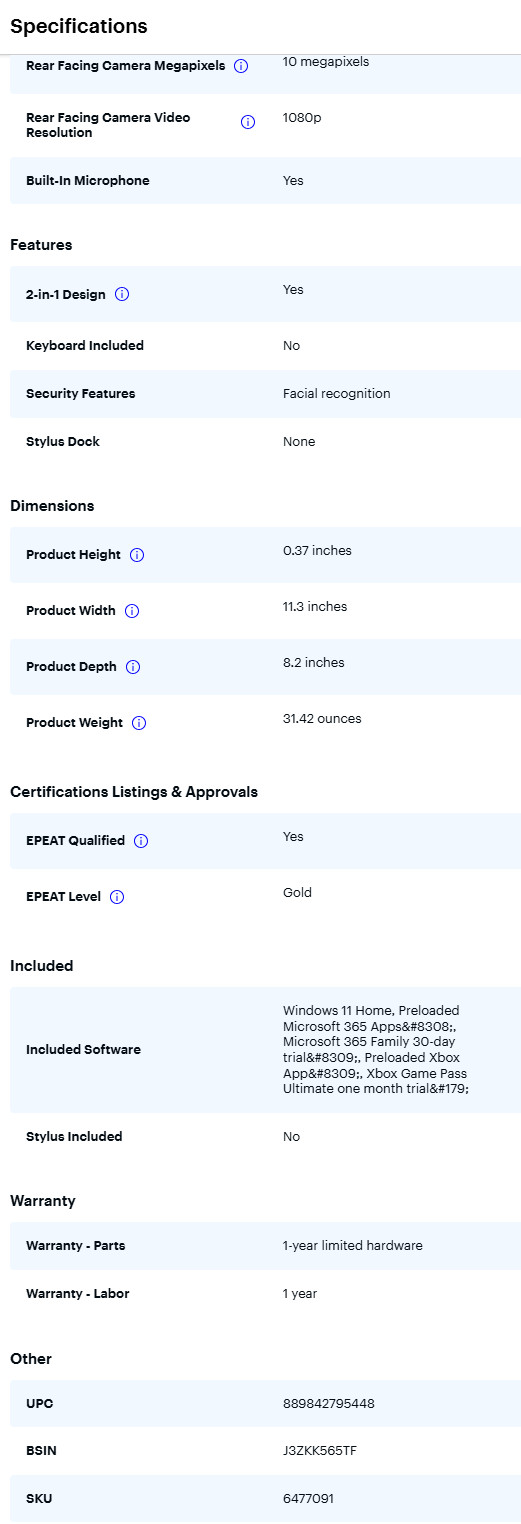Image resolution: width=521 pixels, height=1524 pixels.
Task: Click info icon beside Product Depth
Action: 133,667
